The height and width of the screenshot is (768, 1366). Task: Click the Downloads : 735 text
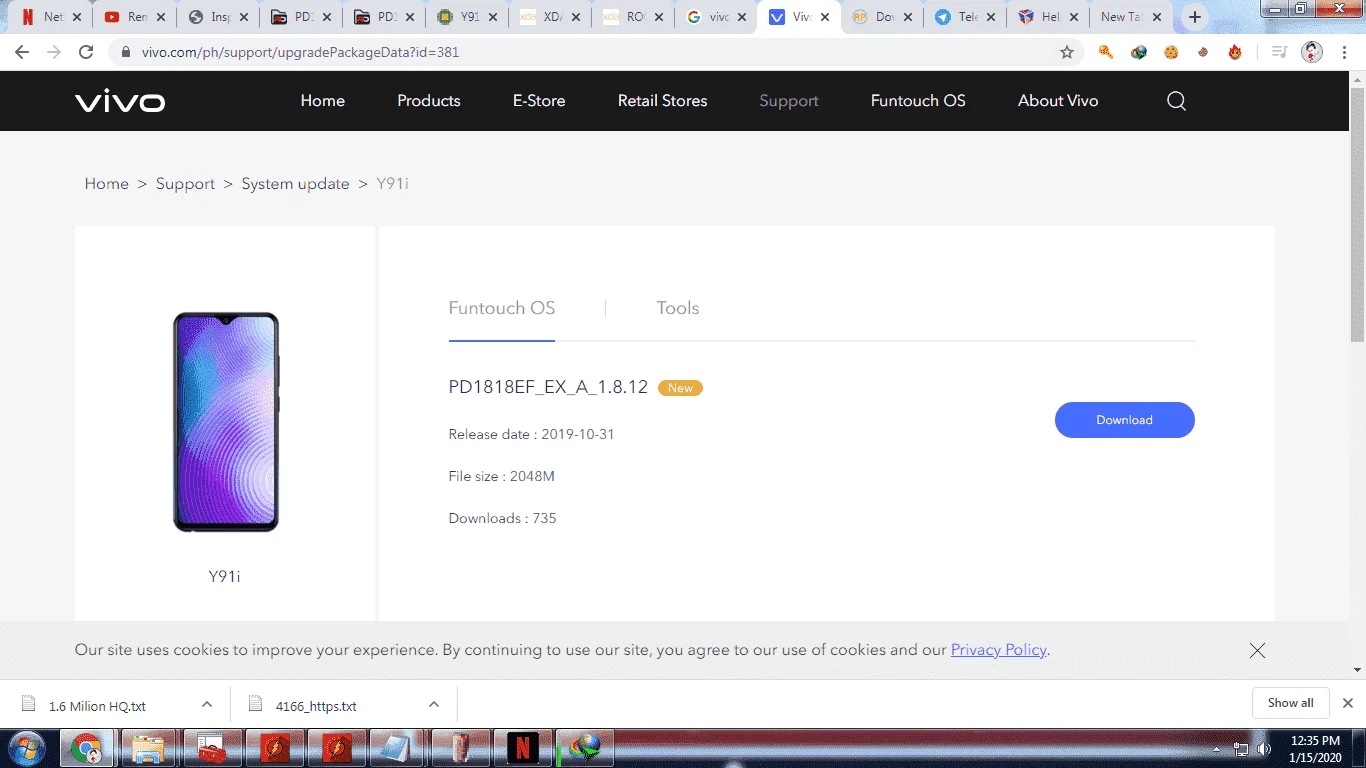pyautogui.click(x=503, y=518)
